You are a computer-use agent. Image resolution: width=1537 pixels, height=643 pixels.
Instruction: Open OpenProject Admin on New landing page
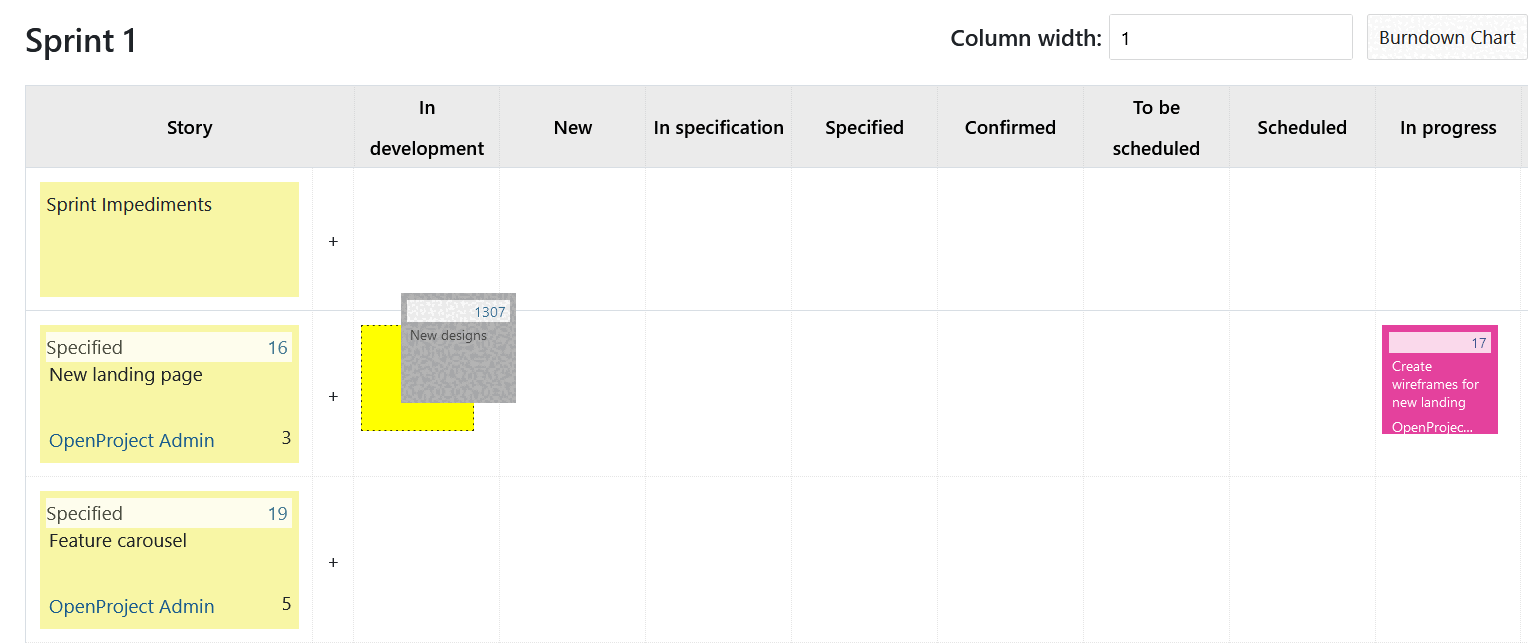pos(131,441)
